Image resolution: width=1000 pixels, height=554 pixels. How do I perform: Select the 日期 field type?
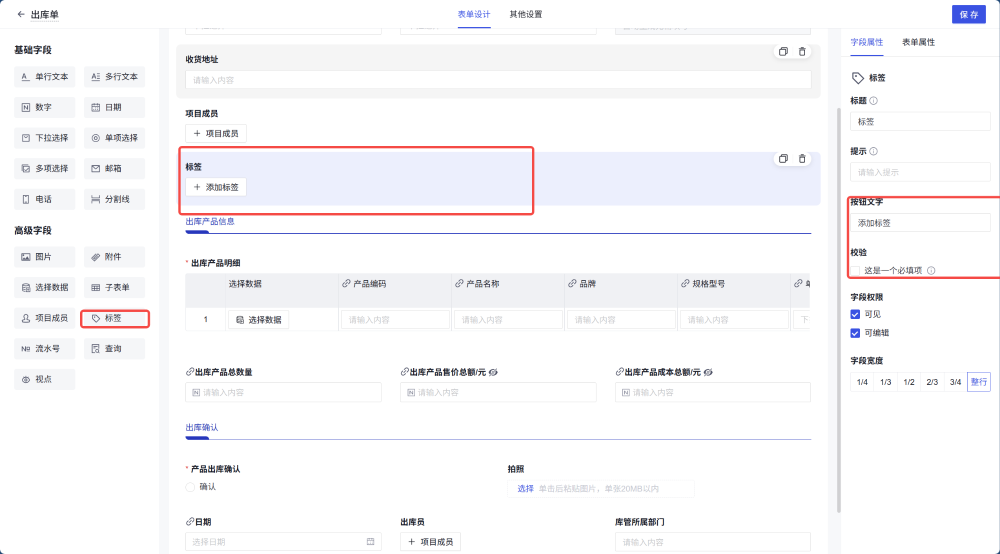114,107
